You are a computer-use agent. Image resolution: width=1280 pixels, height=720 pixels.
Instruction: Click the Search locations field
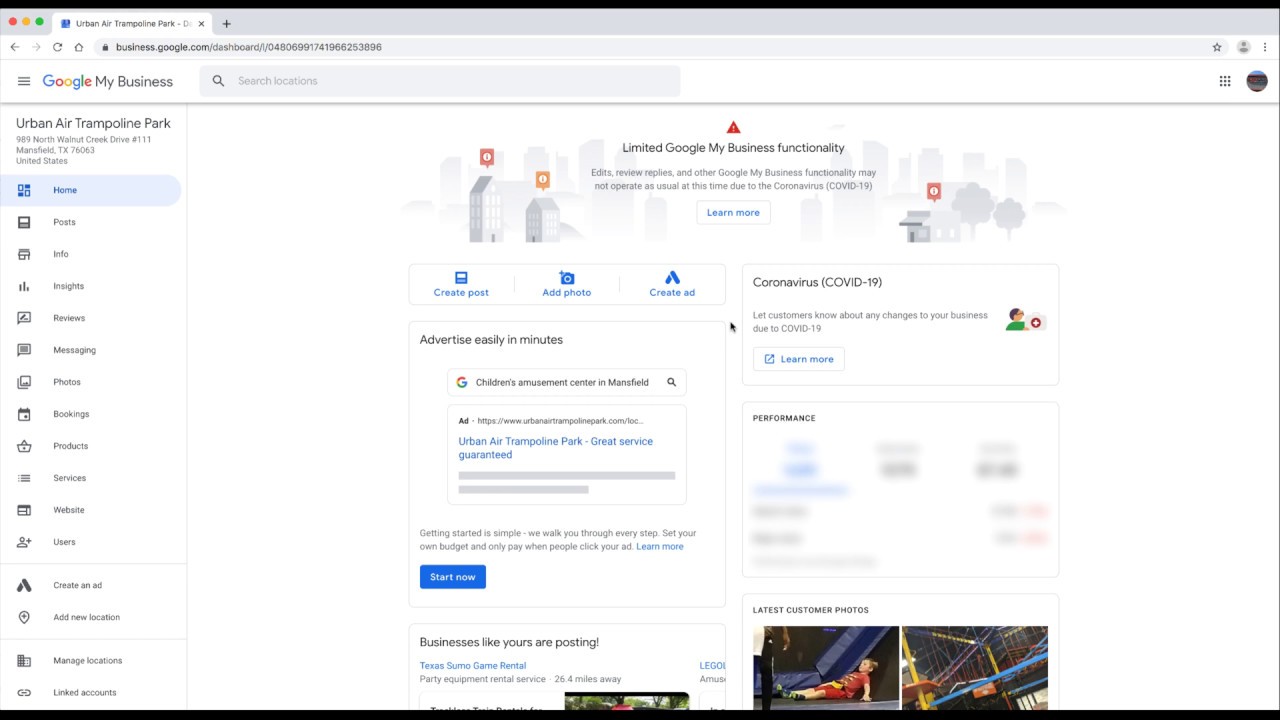tap(440, 81)
